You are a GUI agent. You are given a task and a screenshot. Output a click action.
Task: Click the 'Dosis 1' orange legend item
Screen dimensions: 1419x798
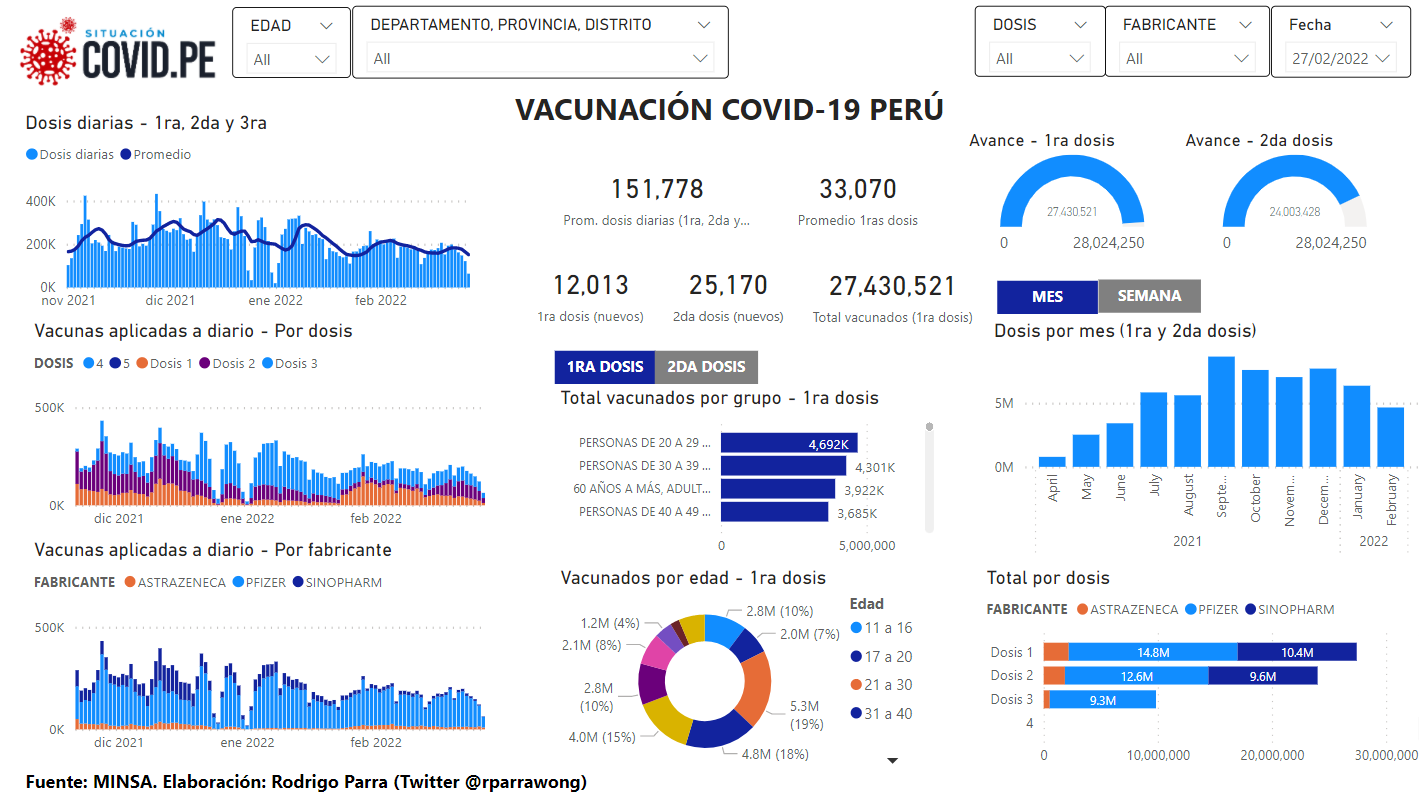tap(165, 364)
